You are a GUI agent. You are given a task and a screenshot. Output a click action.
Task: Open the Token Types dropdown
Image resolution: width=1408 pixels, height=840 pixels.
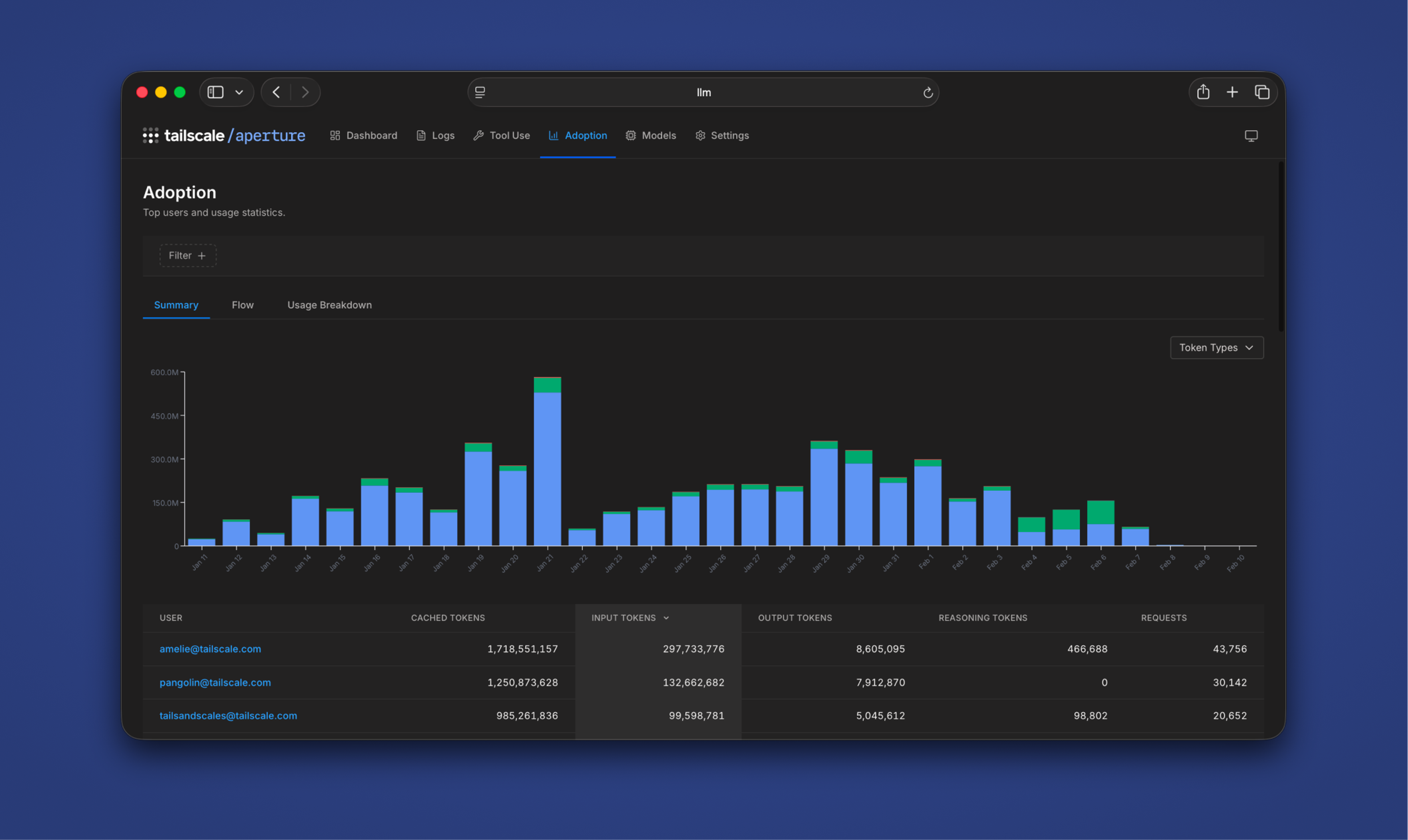1216,348
